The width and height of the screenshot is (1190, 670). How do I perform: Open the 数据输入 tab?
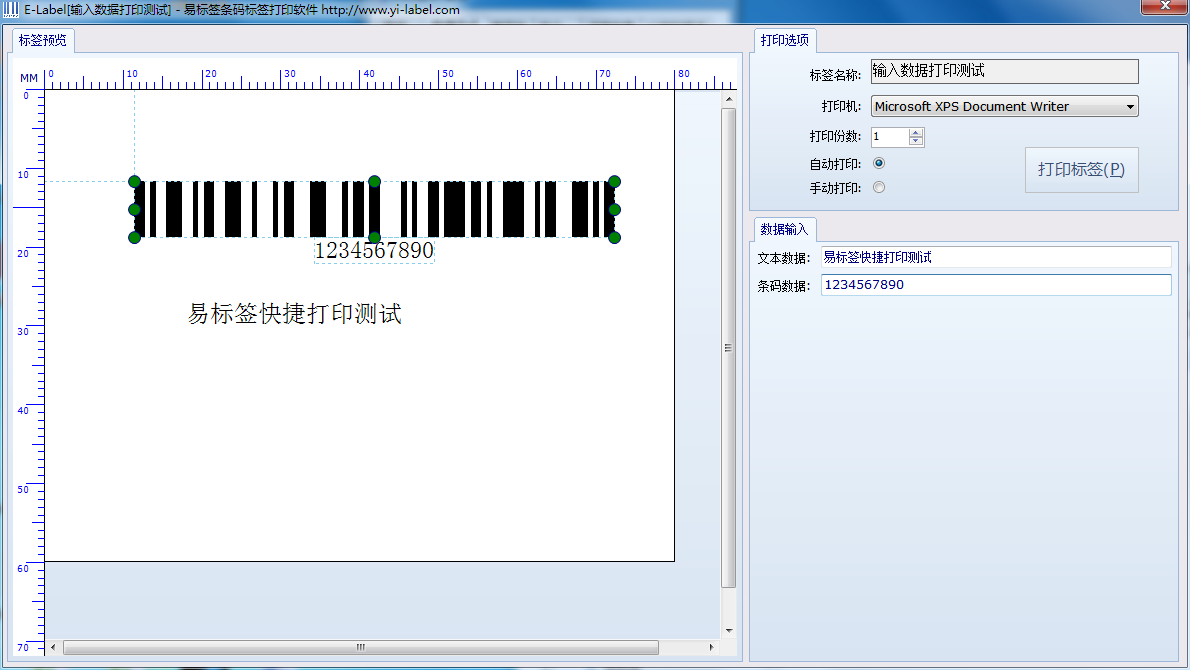point(784,229)
